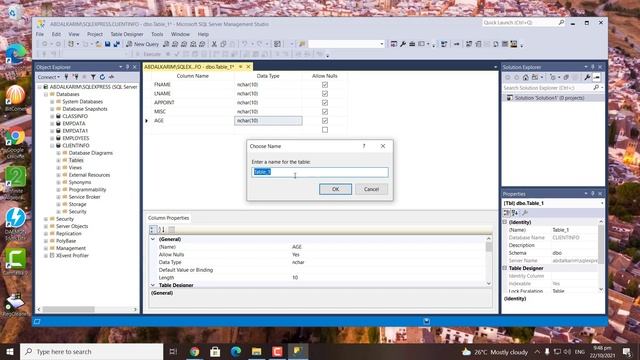The width and height of the screenshot is (640, 360).
Task: Select Solution 'Solution1' in Solution Explorer
Action: pyautogui.click(x=549, y=98)
